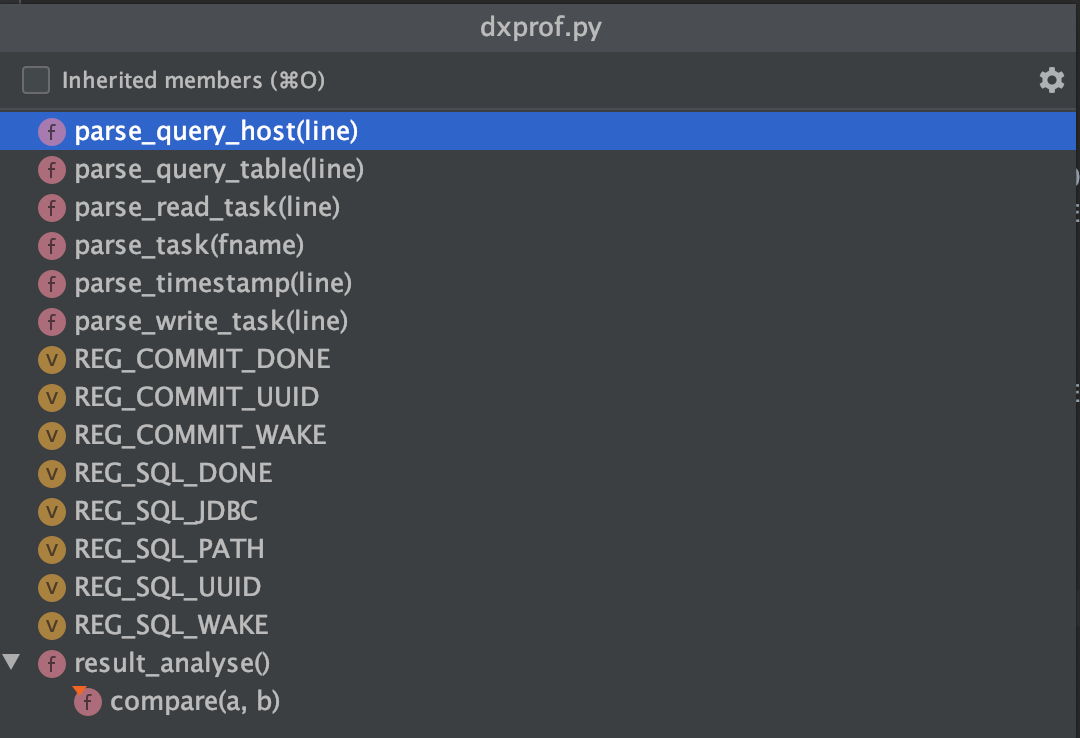Click variable icon beside REG_SQL_JDBC
Viewport: 1080px width, 738px height.
point(52,511)
